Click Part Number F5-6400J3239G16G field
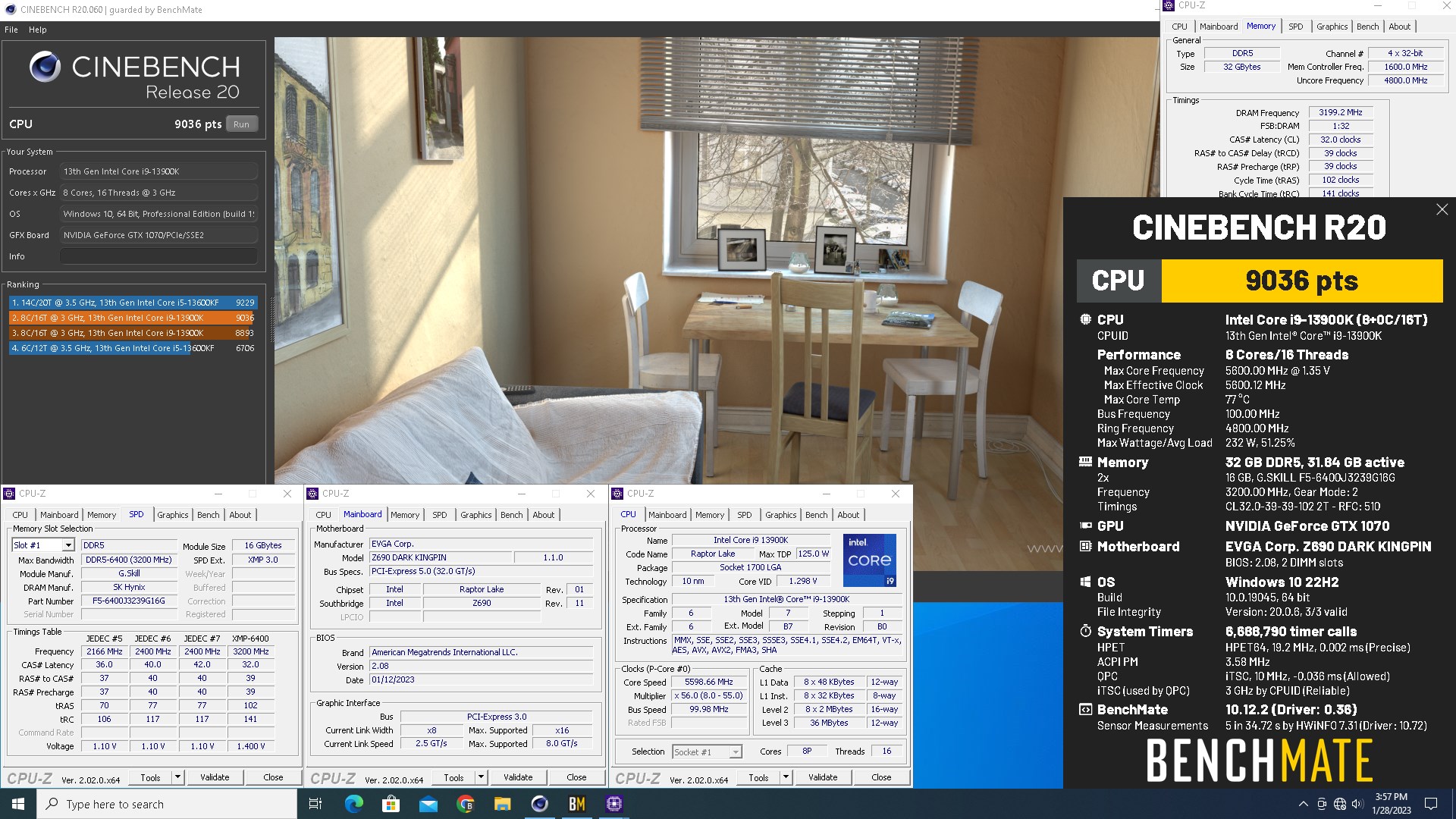The height and width of the screenshot is (819, 1456). pyautogui.click(x=128, y=601)
